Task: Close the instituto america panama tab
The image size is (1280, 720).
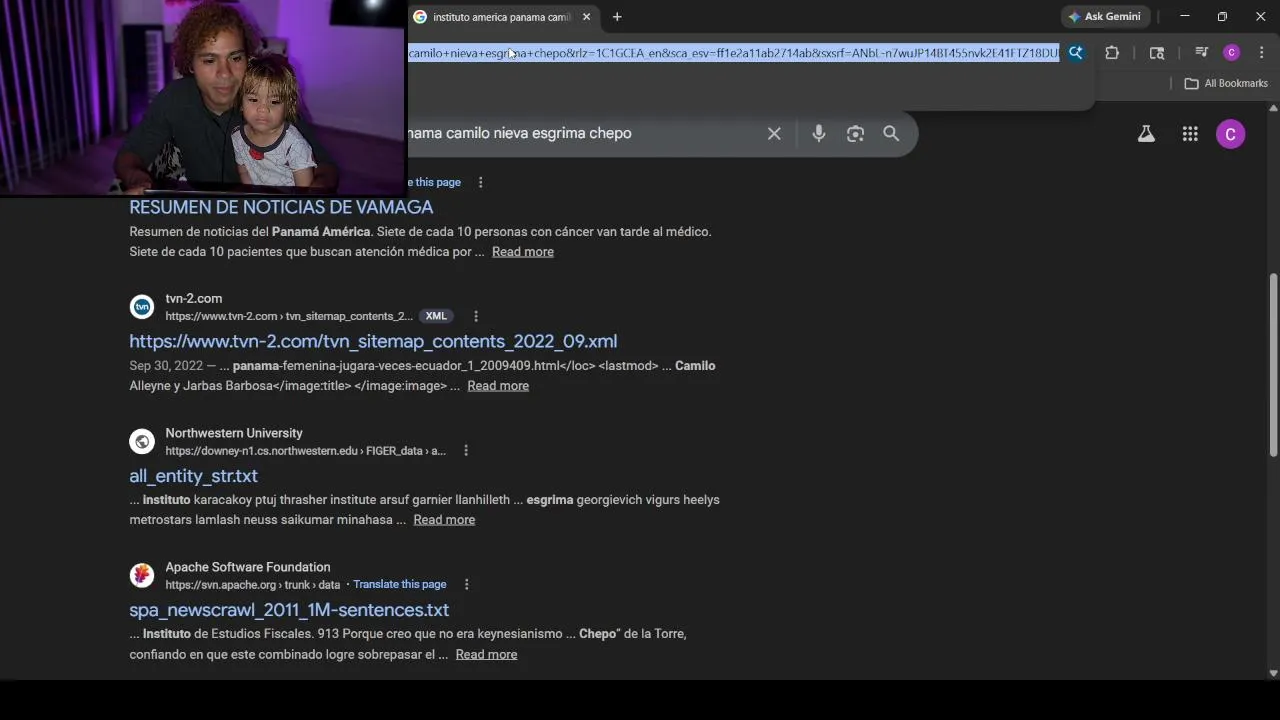Action: (x=587, y=17)
